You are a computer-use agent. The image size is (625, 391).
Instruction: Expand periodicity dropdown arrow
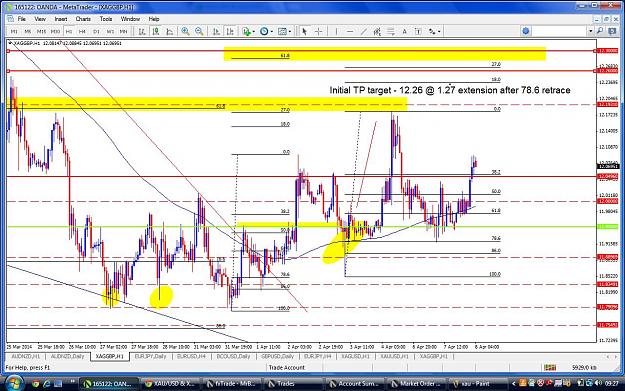[271, 31]
